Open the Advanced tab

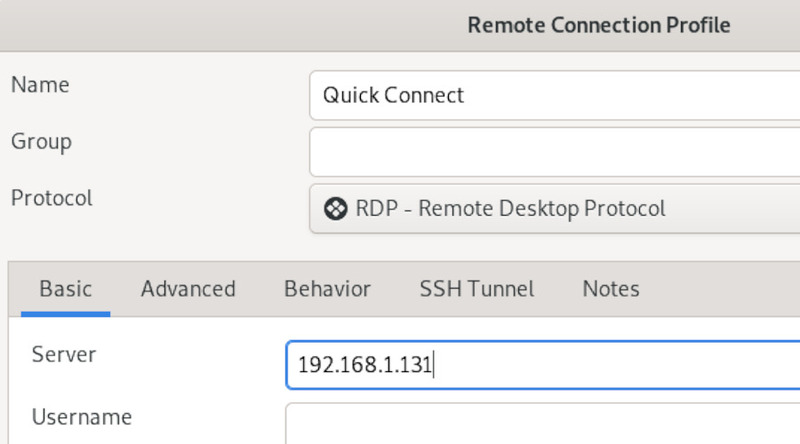point(188,289)
